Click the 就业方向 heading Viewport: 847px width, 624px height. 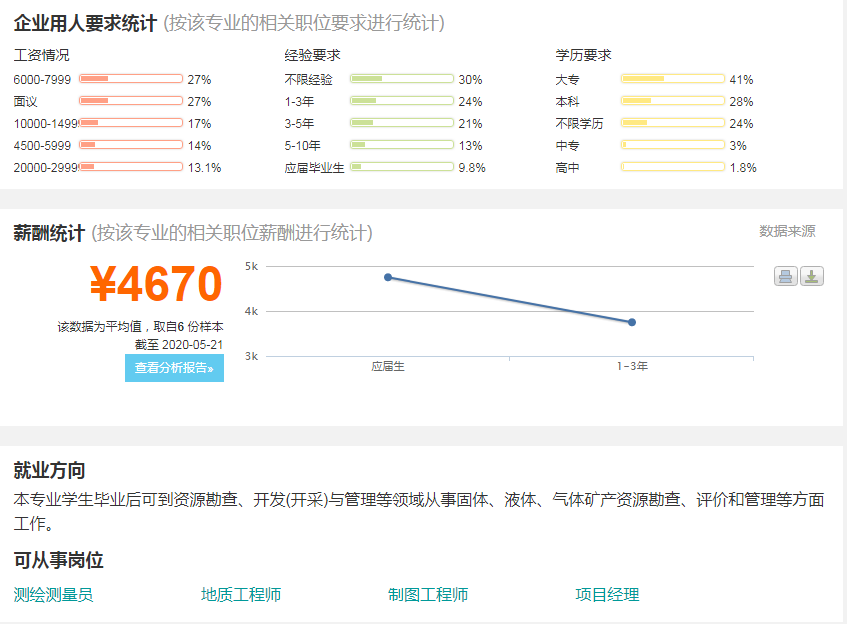click(x=49, y=470)
